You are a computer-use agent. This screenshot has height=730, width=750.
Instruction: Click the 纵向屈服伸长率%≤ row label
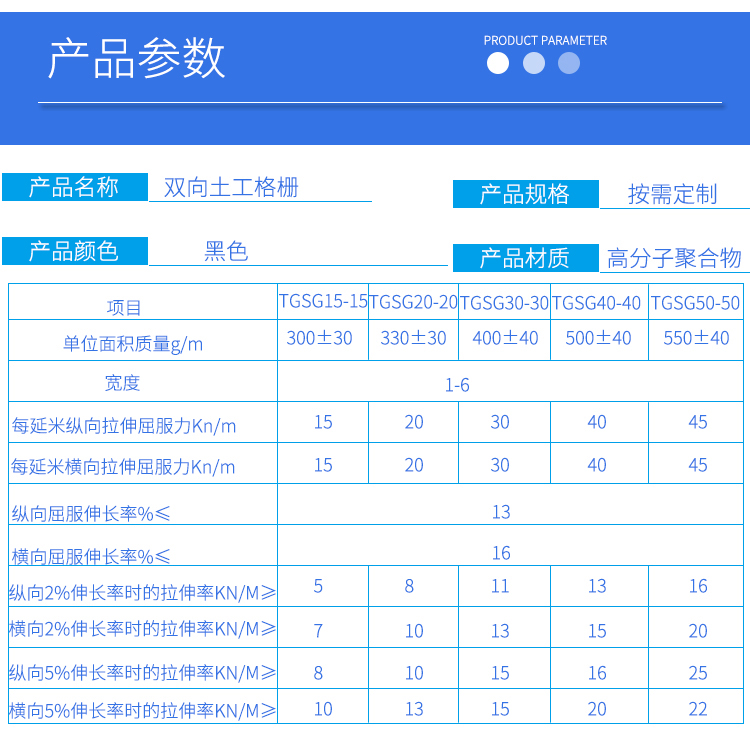[x=91, y=514]
